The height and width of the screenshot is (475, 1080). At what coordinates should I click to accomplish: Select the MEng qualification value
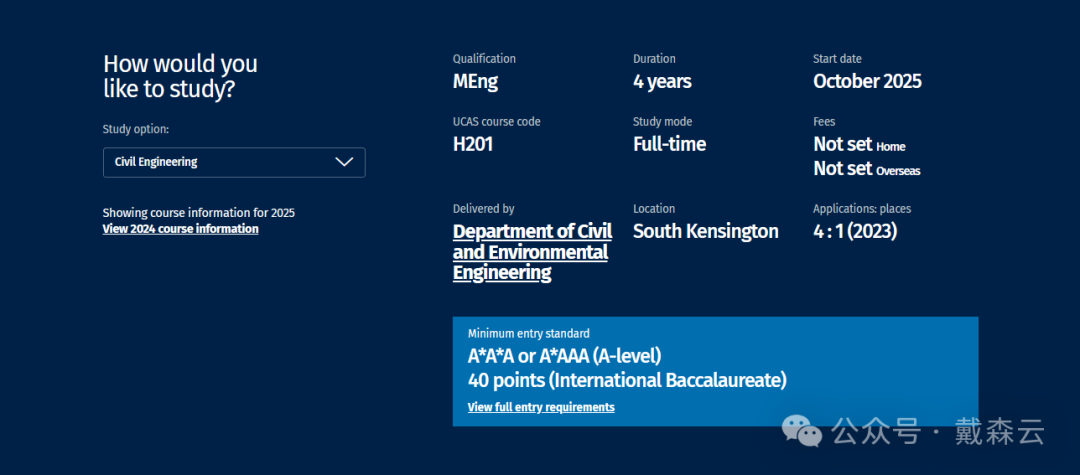click(x=475, y=82)
